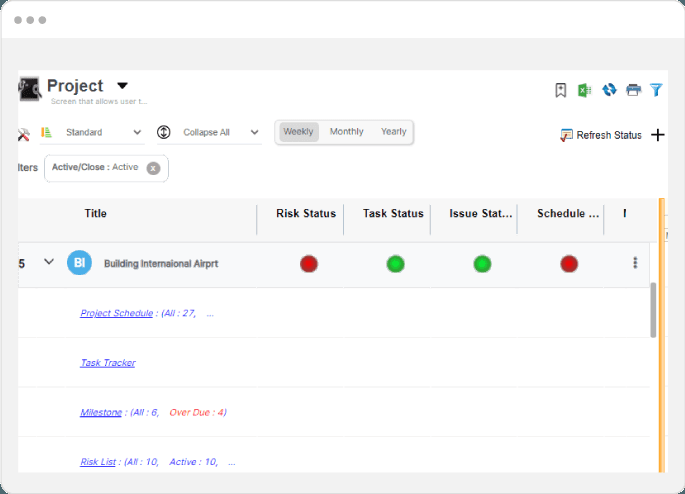
Task: Open the Risk List link
Action: pos(98,462)
